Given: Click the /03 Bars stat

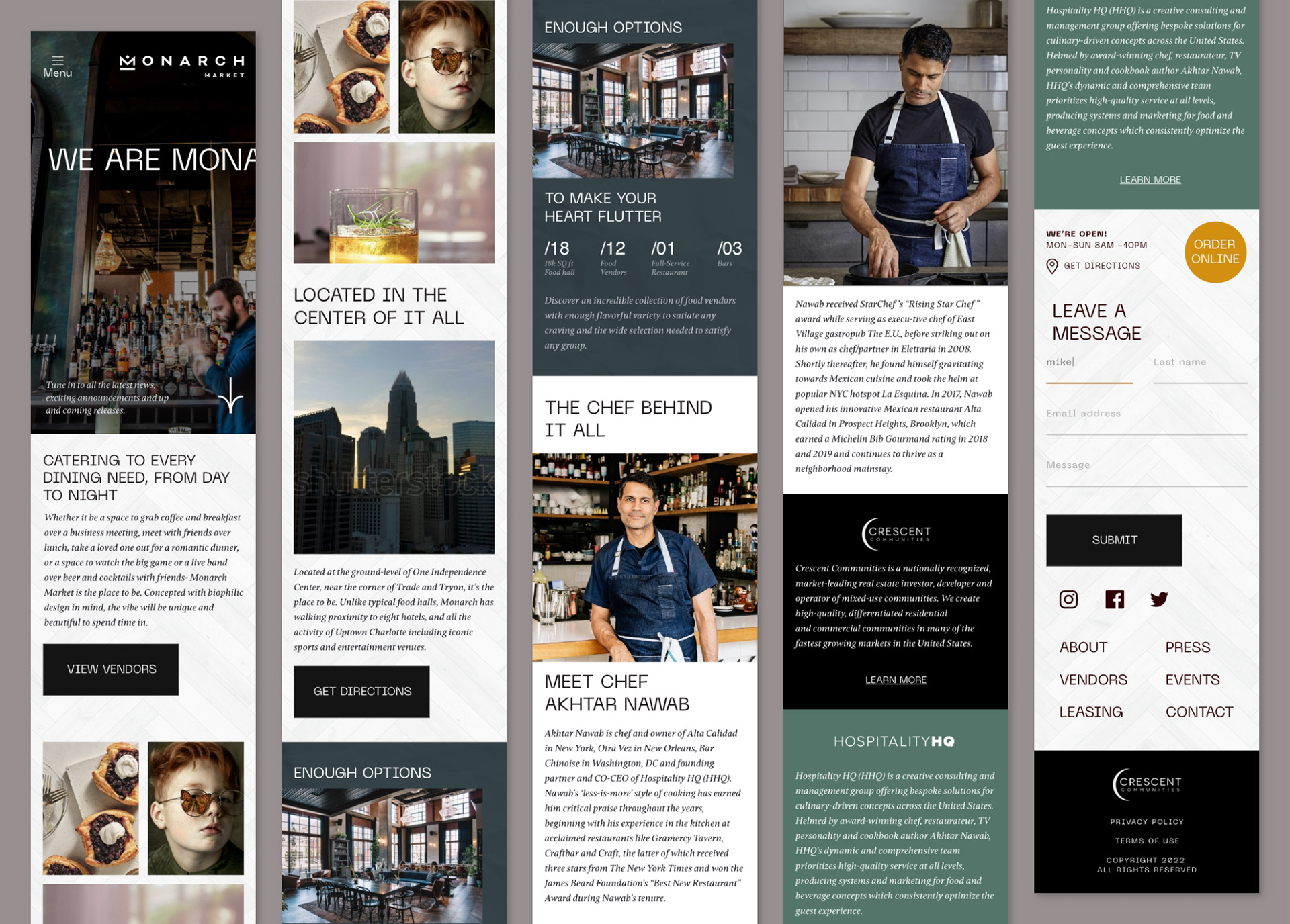Looking at the screenshot, I should pyautogui.click(x=729, y=254).
